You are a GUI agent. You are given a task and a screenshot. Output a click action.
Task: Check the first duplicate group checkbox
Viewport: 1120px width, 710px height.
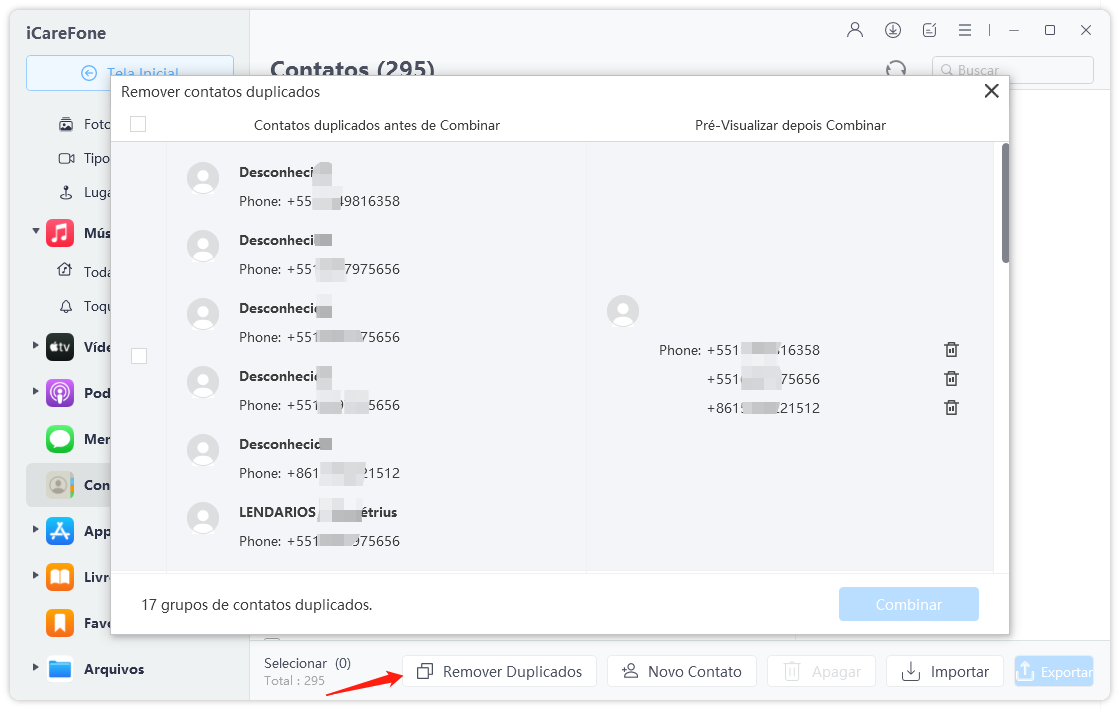coord(139,356)
